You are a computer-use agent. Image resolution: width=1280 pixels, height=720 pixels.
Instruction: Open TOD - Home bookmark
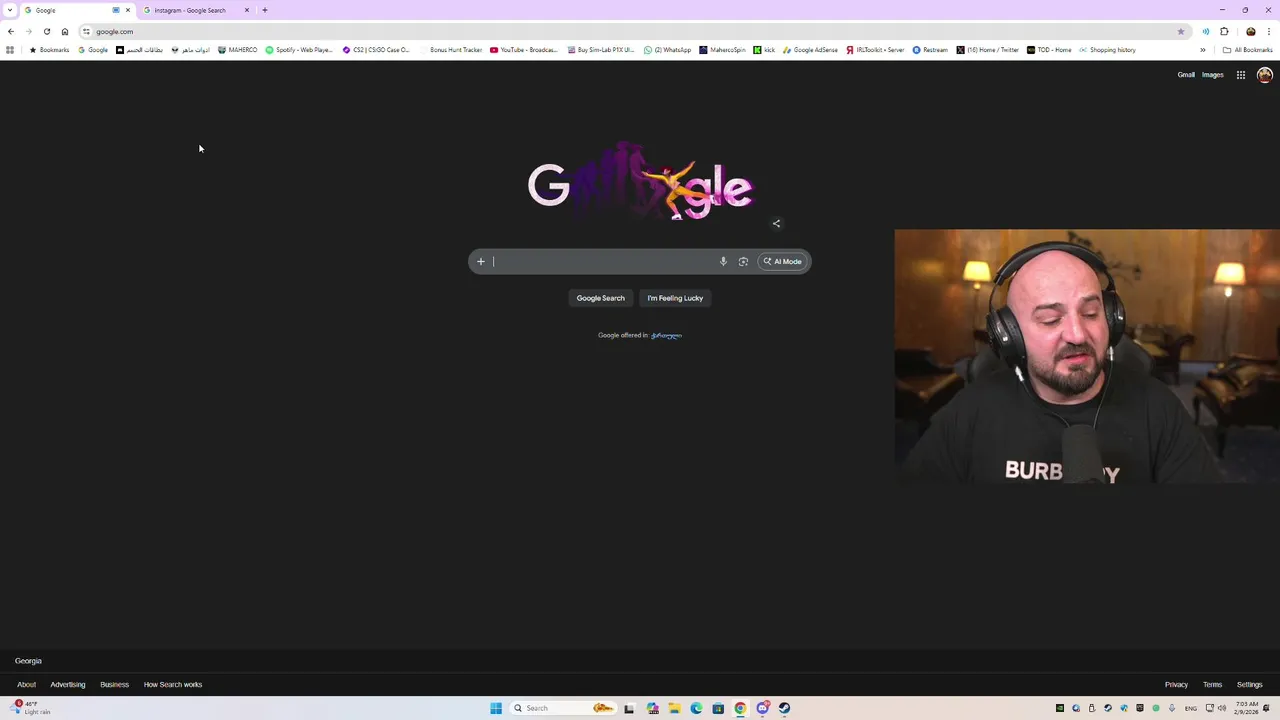point(1049,50)
